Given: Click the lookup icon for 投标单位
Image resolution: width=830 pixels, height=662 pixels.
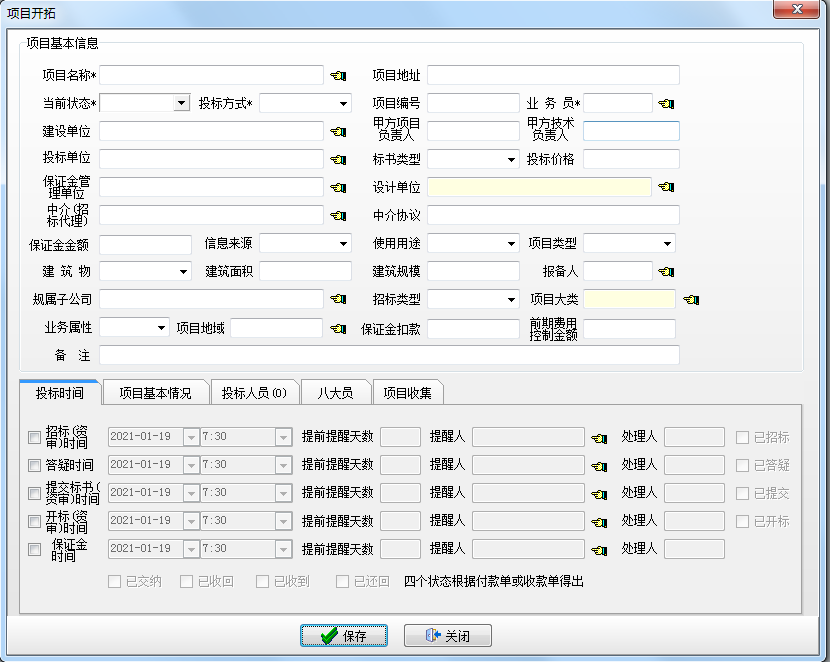Looking at the screenshot, I should tap(338, 159).
